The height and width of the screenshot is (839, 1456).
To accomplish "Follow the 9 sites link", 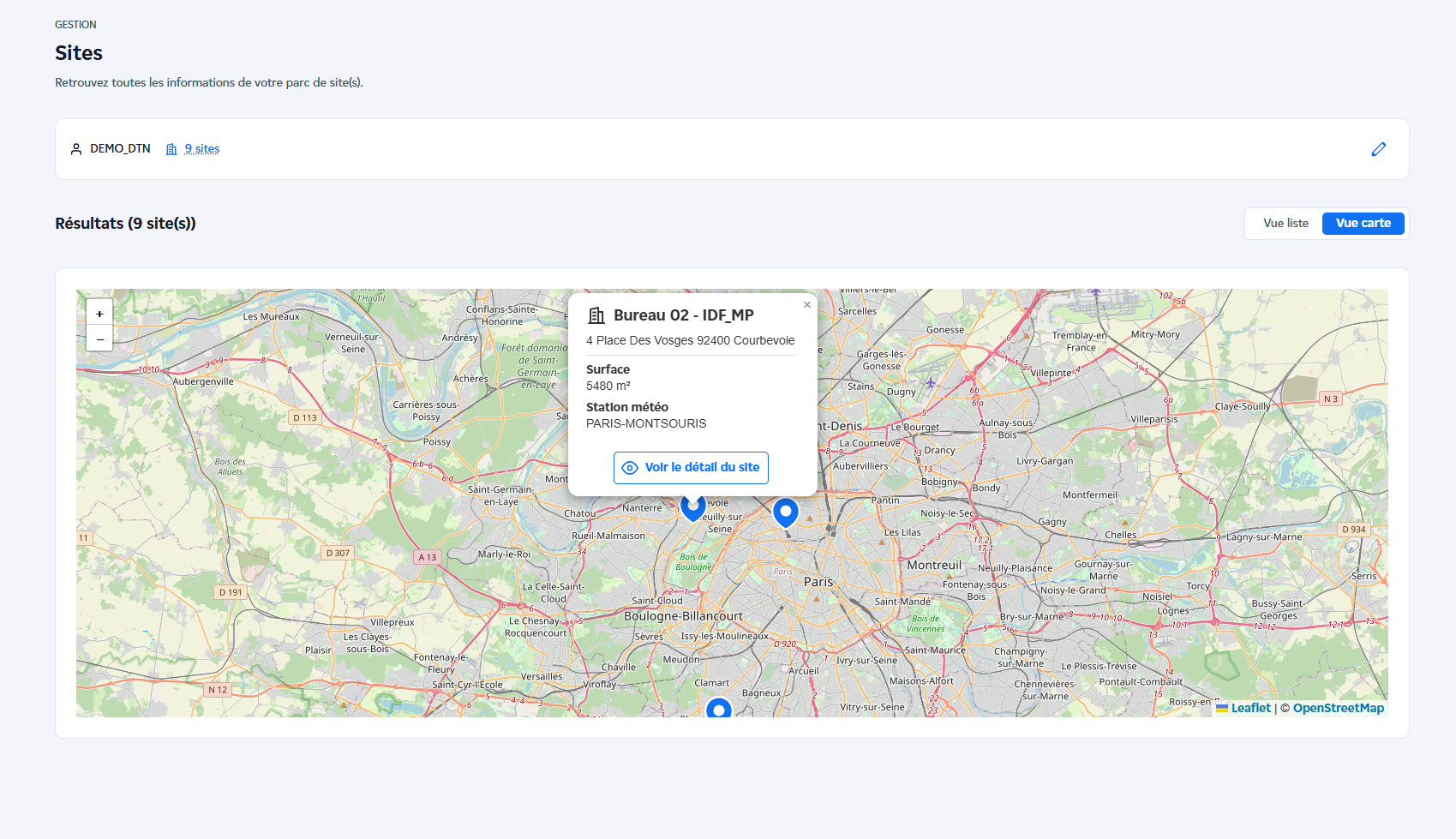I will pyautogui.click(x=202, y=148).
